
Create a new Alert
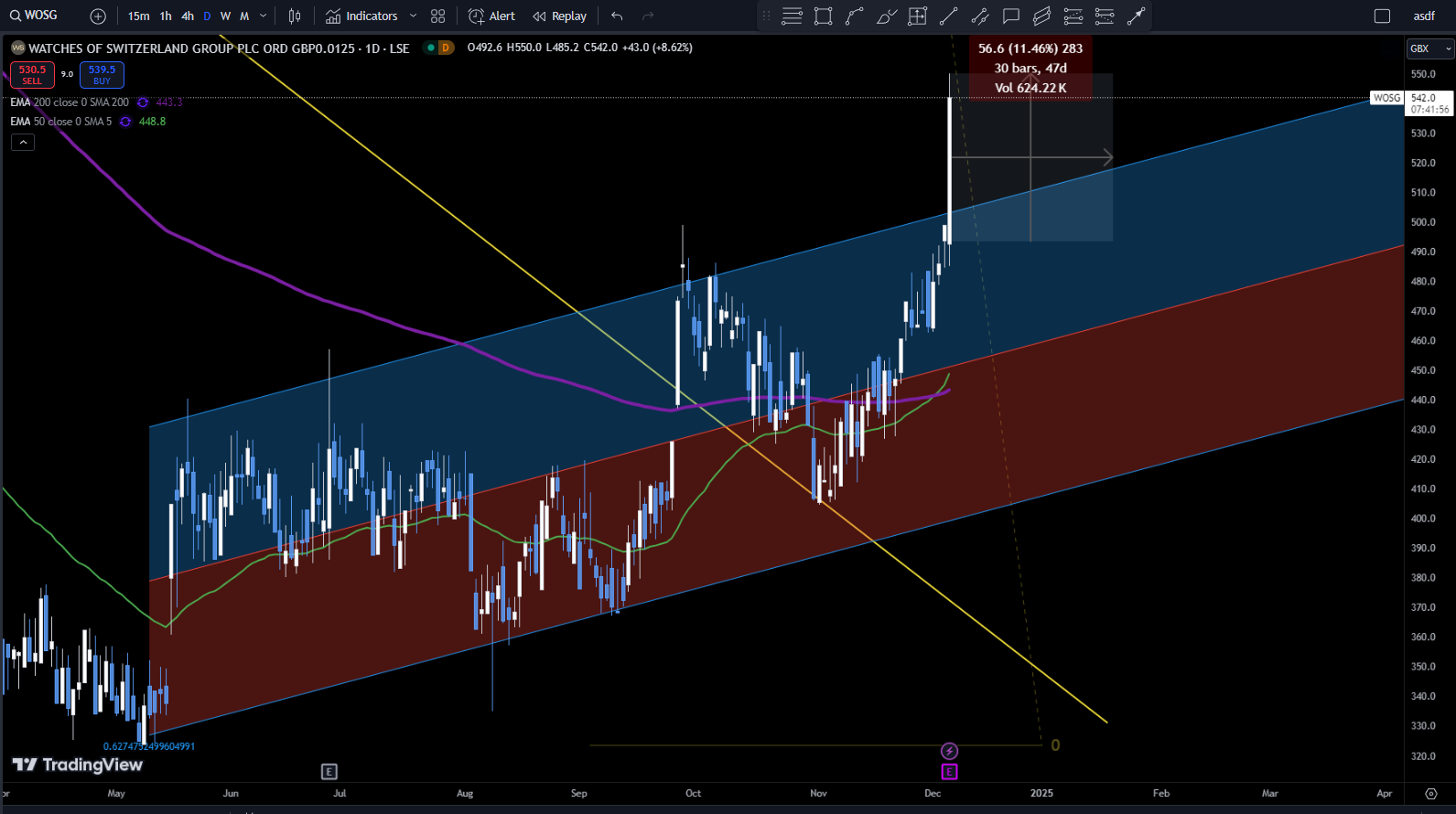(x=492, y=16)
